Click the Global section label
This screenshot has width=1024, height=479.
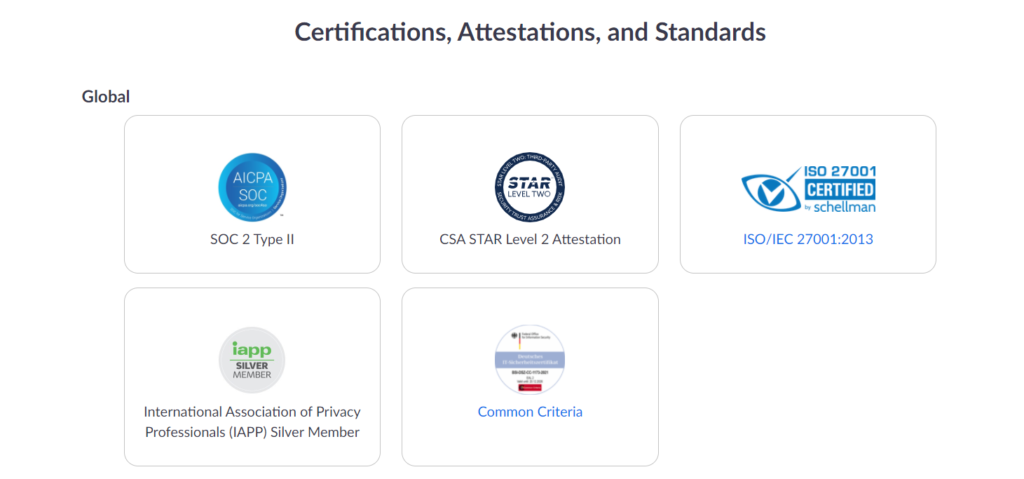click(x=106, y=97)
